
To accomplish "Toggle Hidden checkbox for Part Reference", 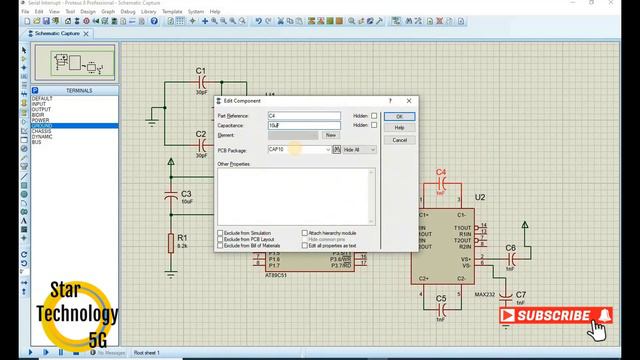I will [x=374, y=116].
